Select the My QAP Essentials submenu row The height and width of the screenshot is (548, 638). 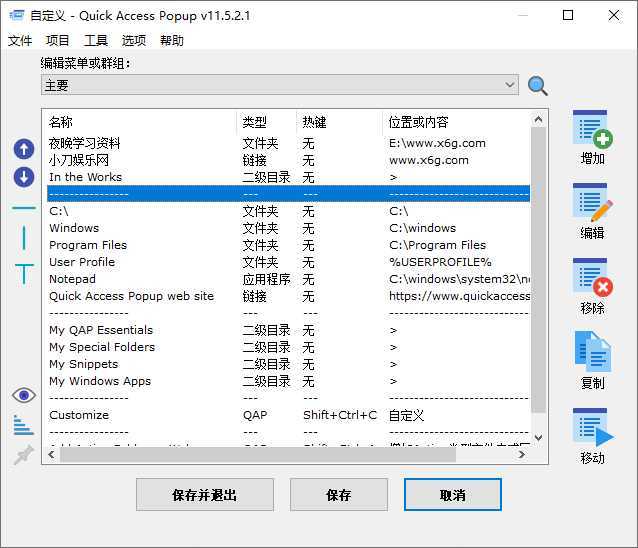101,330
